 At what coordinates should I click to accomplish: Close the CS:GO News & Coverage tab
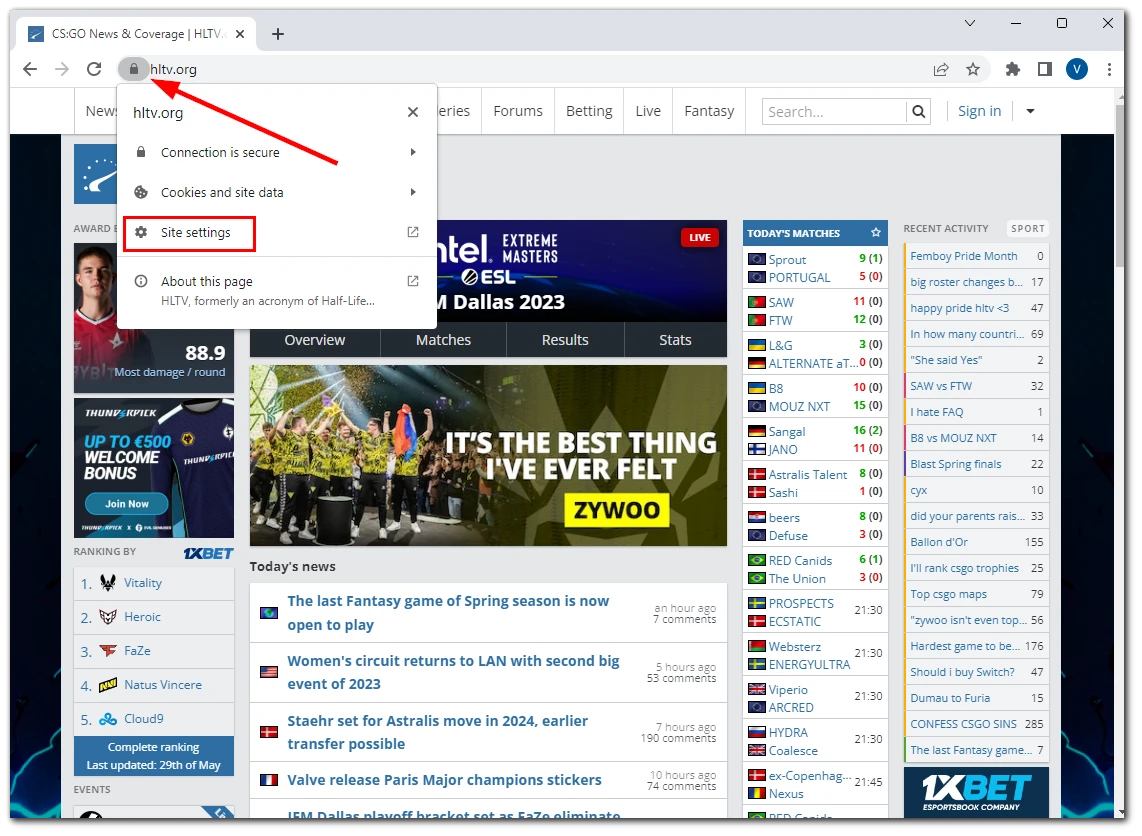pyautogui.click(x=240, y=34)
